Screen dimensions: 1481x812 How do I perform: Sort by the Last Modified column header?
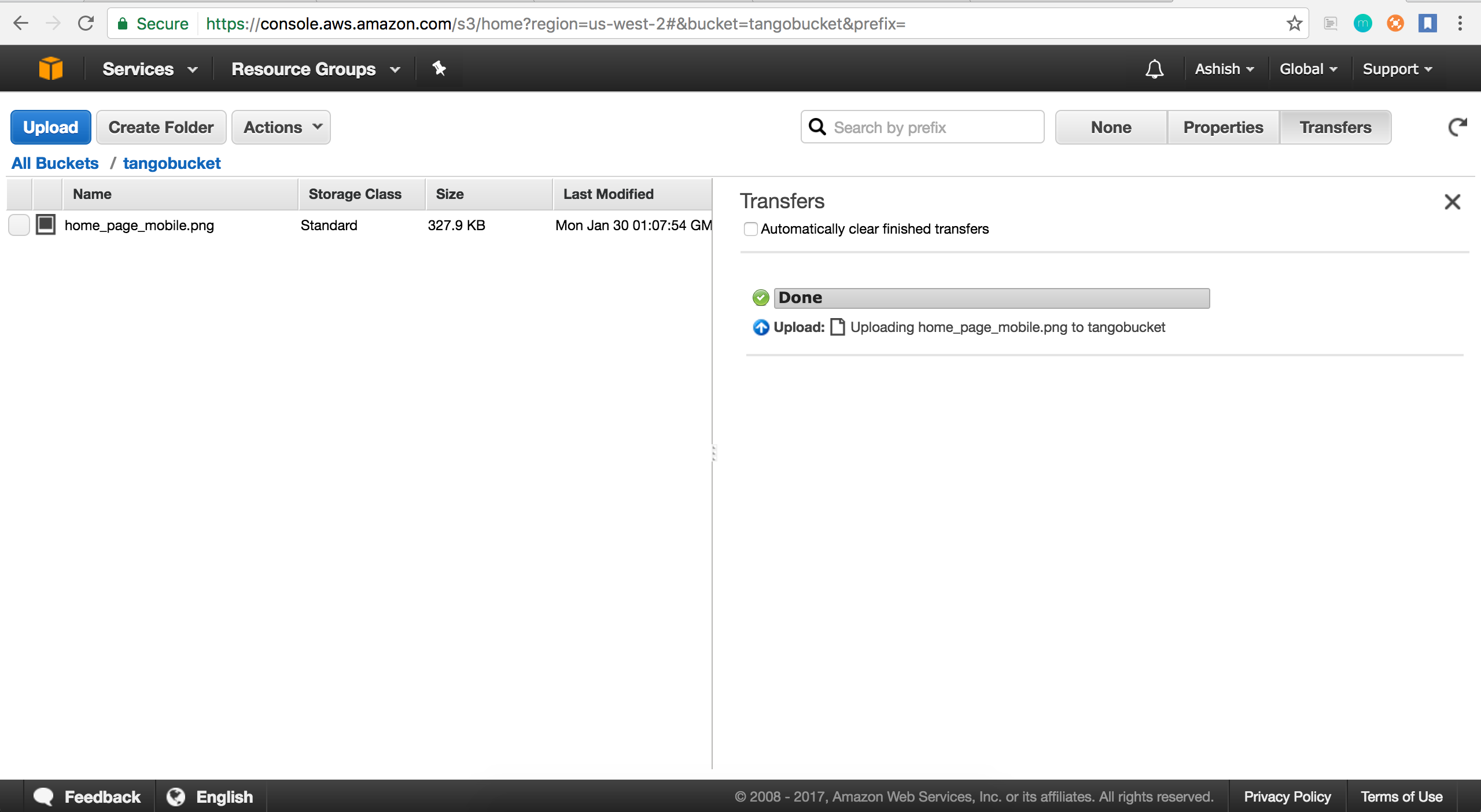[x=632, y=194]
